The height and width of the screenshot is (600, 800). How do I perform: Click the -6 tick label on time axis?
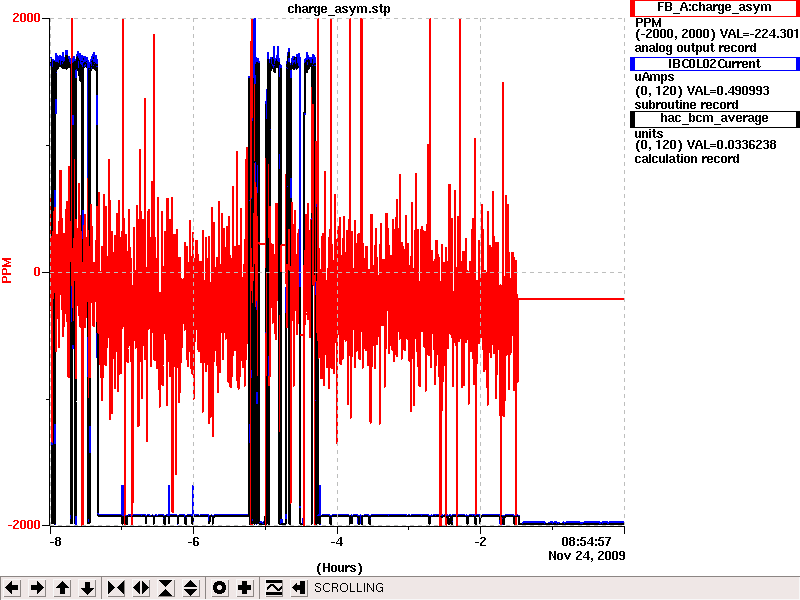tap(193, 542)
